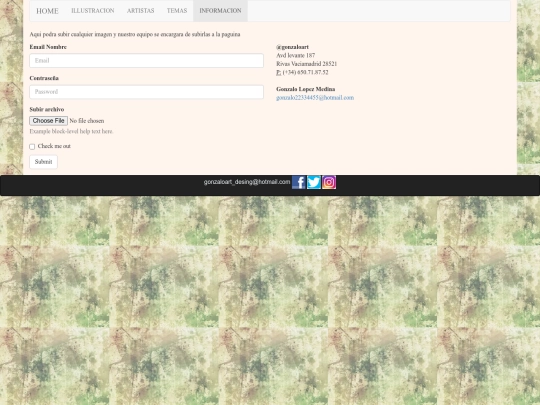Click the Contraseña label

pos(44,78)
